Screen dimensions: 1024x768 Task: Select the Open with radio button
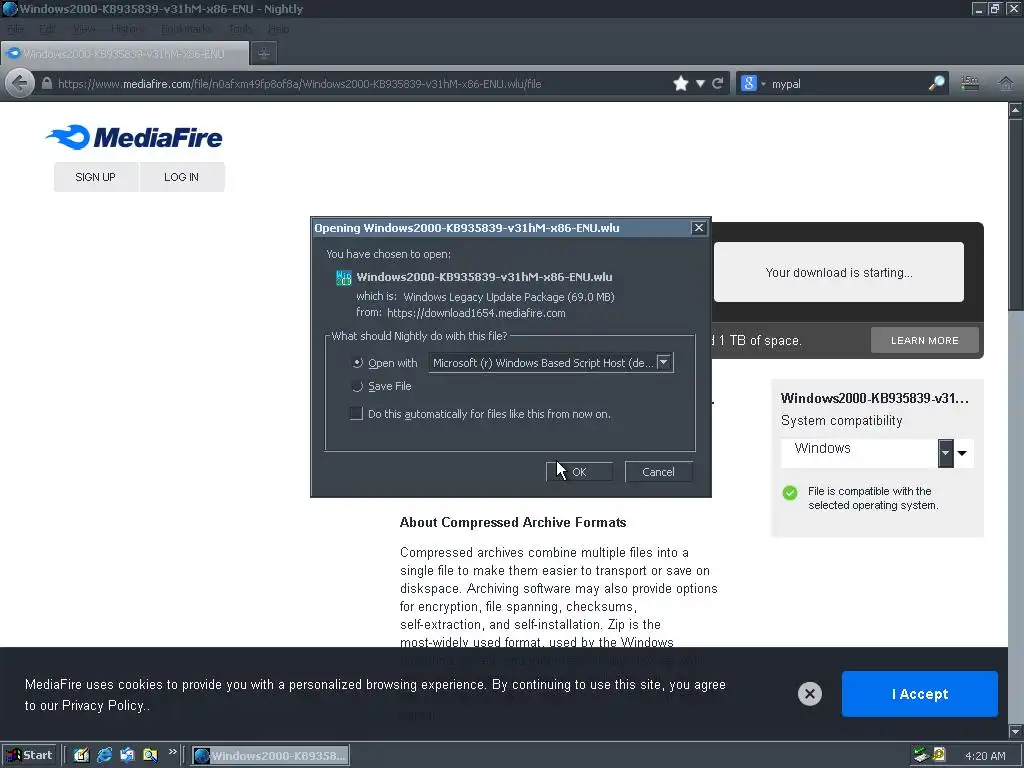click(357, 362)
